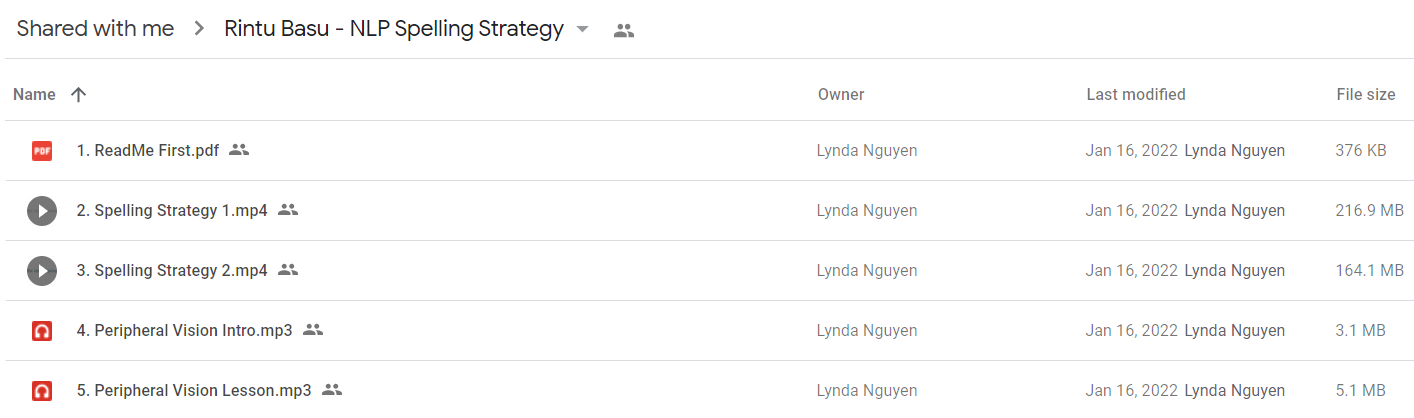
Task: Click the video play icon for Spelling Strategy 2
Action: coord(41,271)
